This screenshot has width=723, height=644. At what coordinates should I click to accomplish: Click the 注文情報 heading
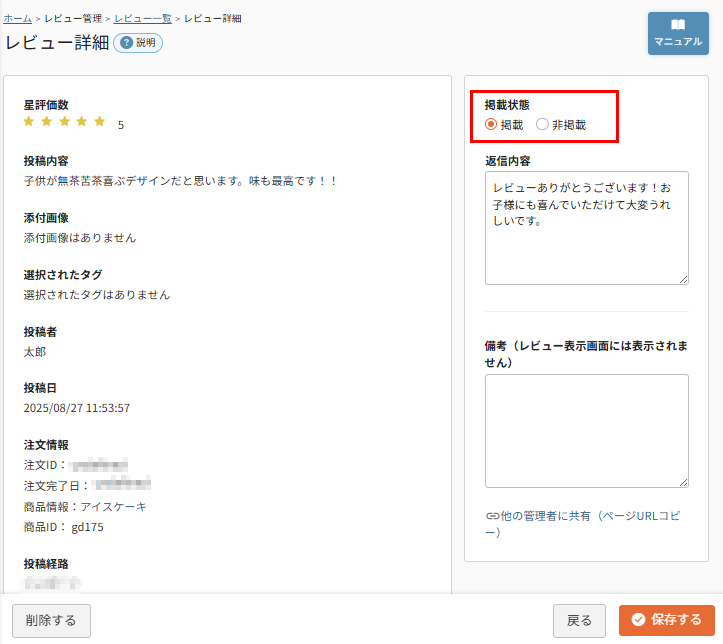pyautogui.click(x=46, y=445)
